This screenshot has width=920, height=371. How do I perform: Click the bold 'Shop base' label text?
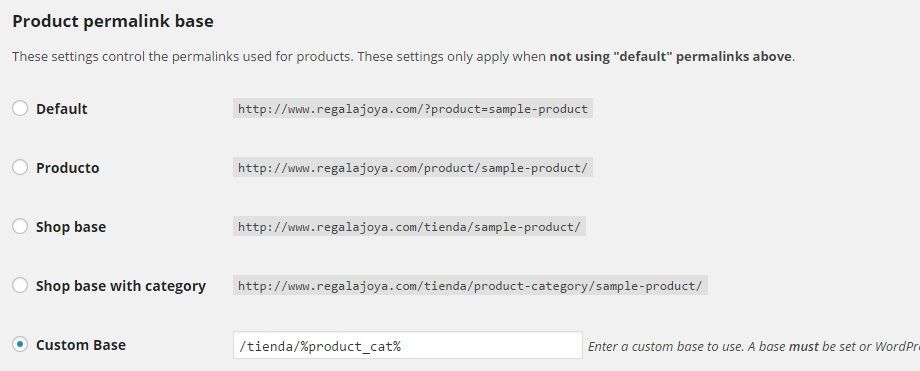tap(71, 227)
